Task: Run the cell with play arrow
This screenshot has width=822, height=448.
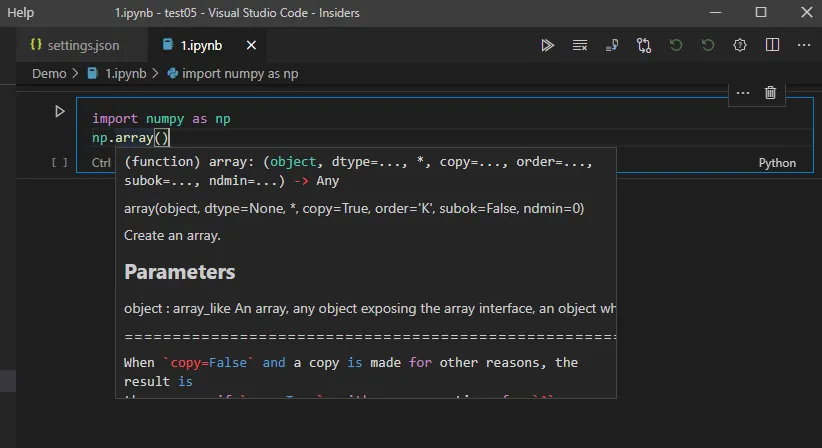Action: click(60, 111)
